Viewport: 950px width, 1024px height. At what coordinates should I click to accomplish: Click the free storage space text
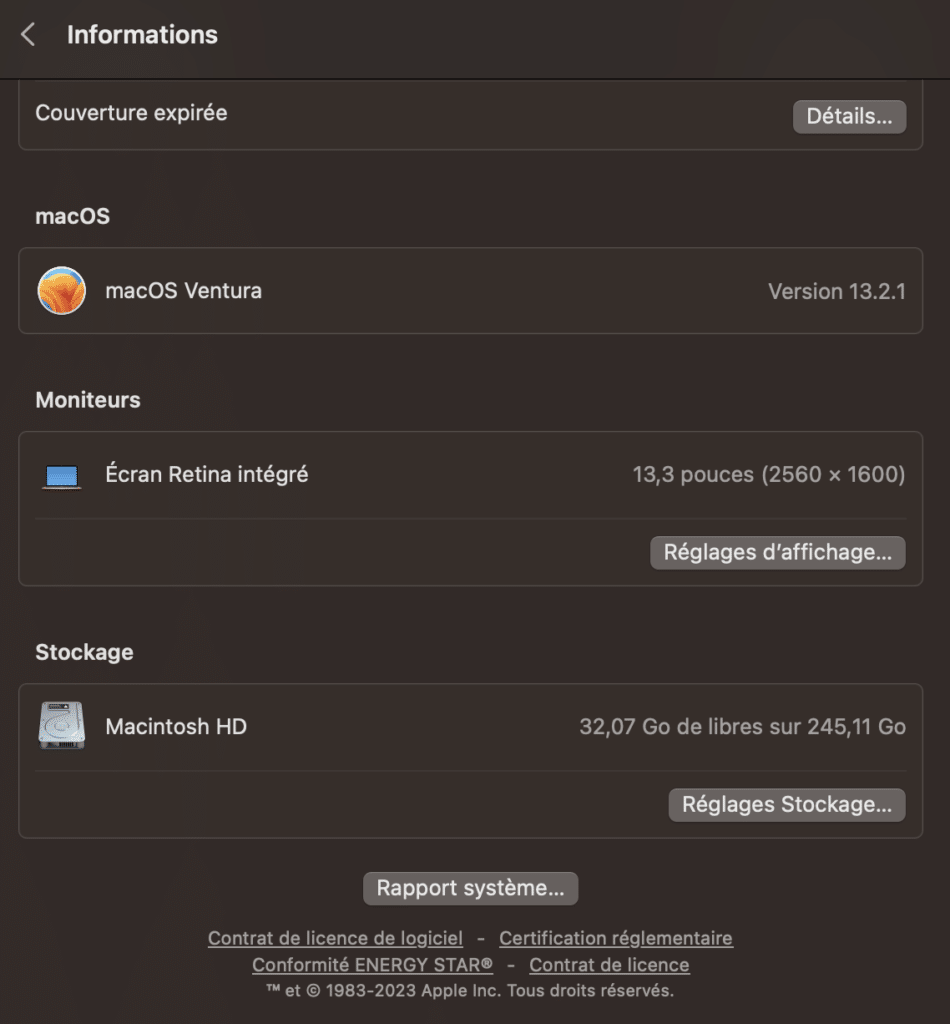[742, 726]
